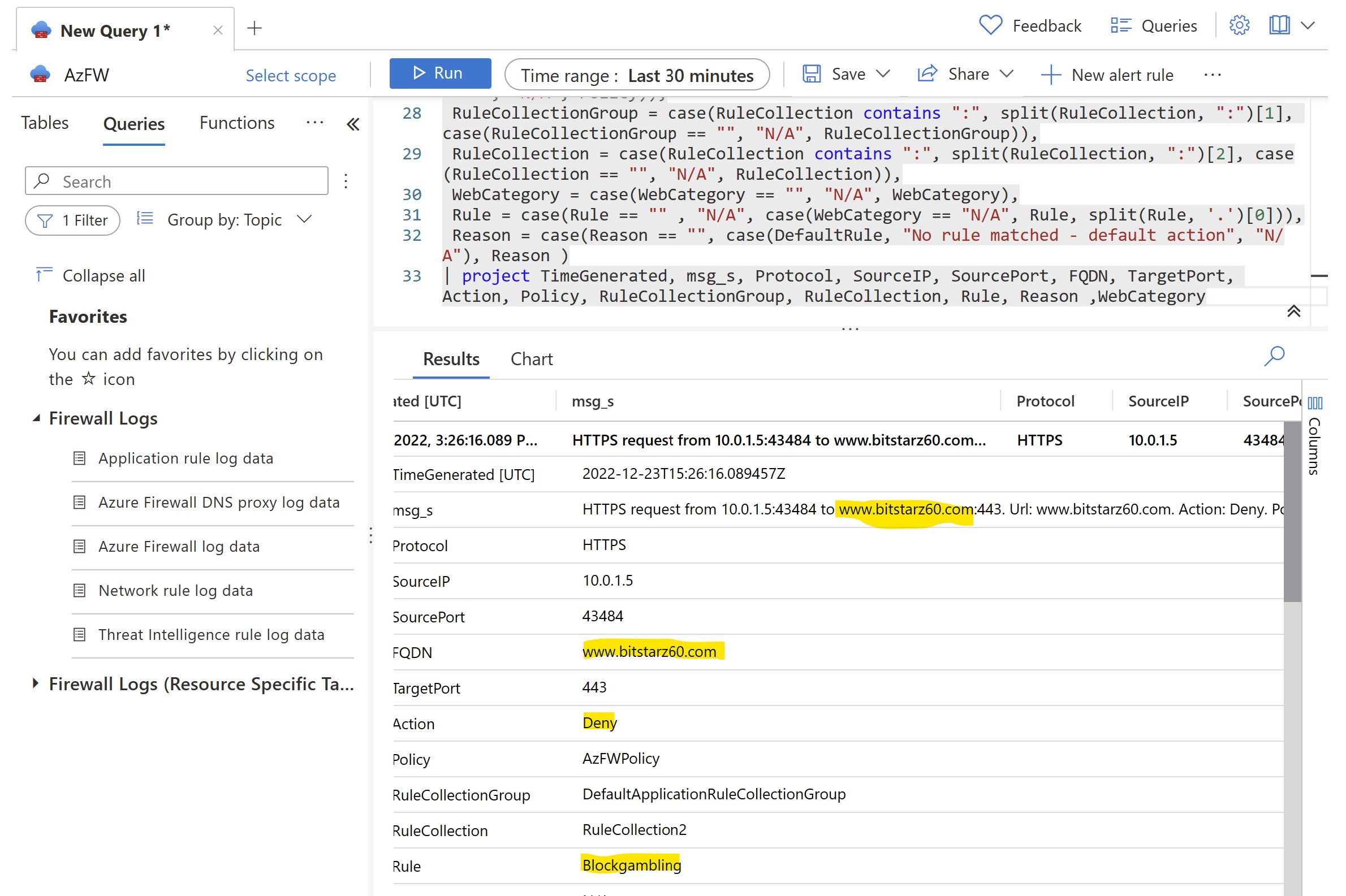The height and width of the screenshot is (896, 1346).
Task: Collapse query editor with double up arrow
Action: (x=1293, y=311)
